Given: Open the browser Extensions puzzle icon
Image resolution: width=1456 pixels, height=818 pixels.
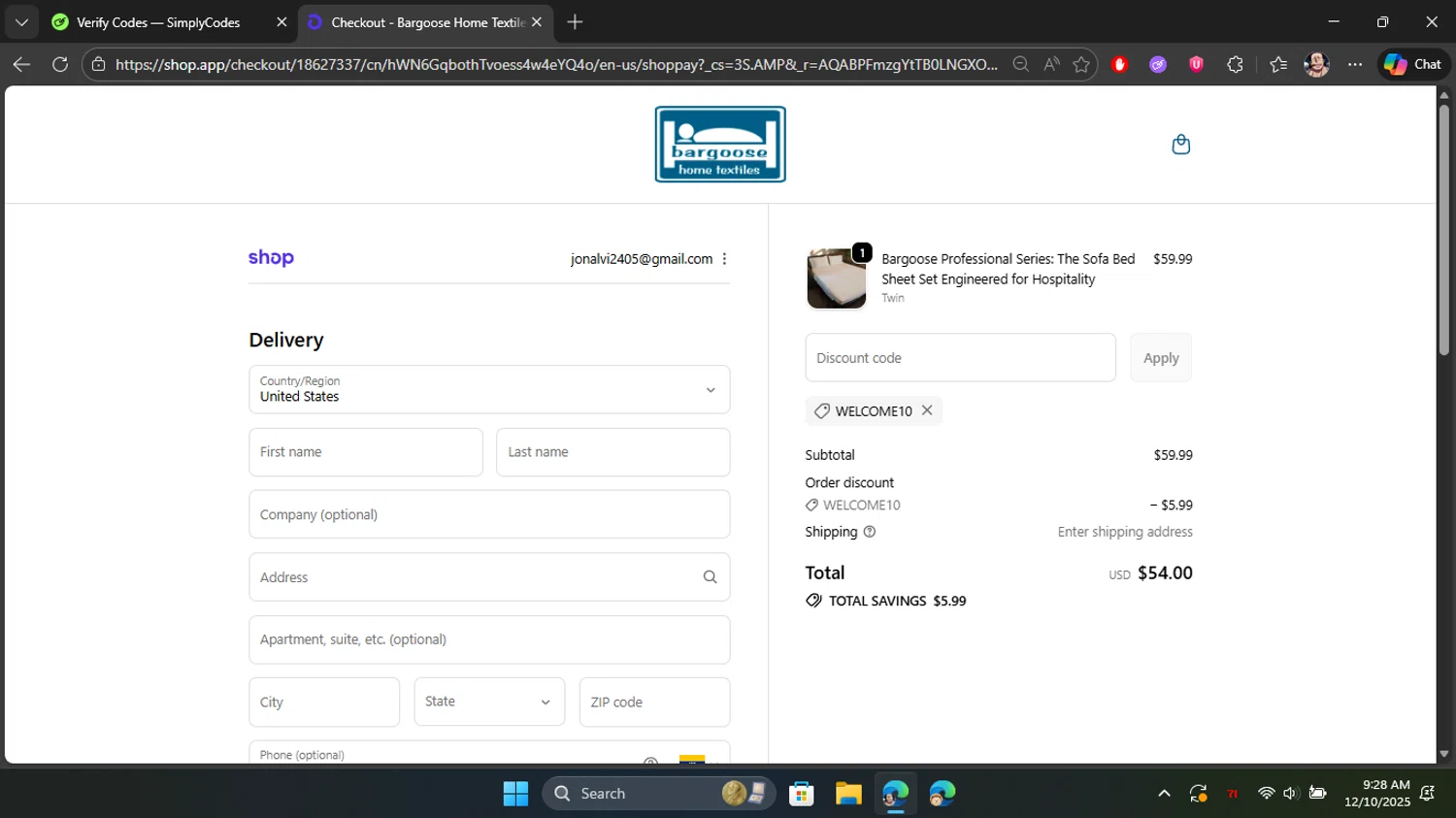Looking at the screenshot, I should point(1235,64).
